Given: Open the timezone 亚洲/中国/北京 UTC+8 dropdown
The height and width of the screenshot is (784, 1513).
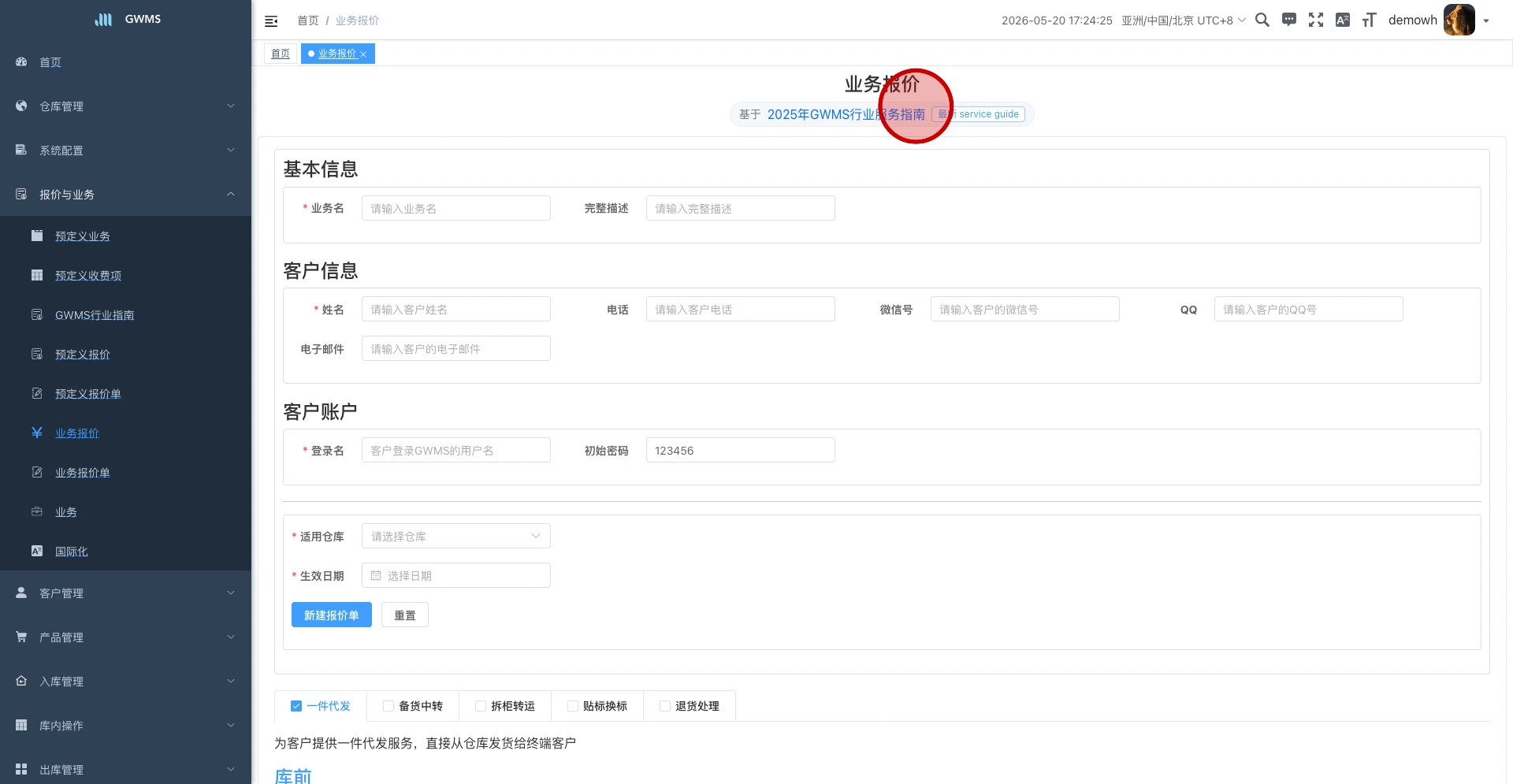Looking at the screenshot, I should 1184,20.
